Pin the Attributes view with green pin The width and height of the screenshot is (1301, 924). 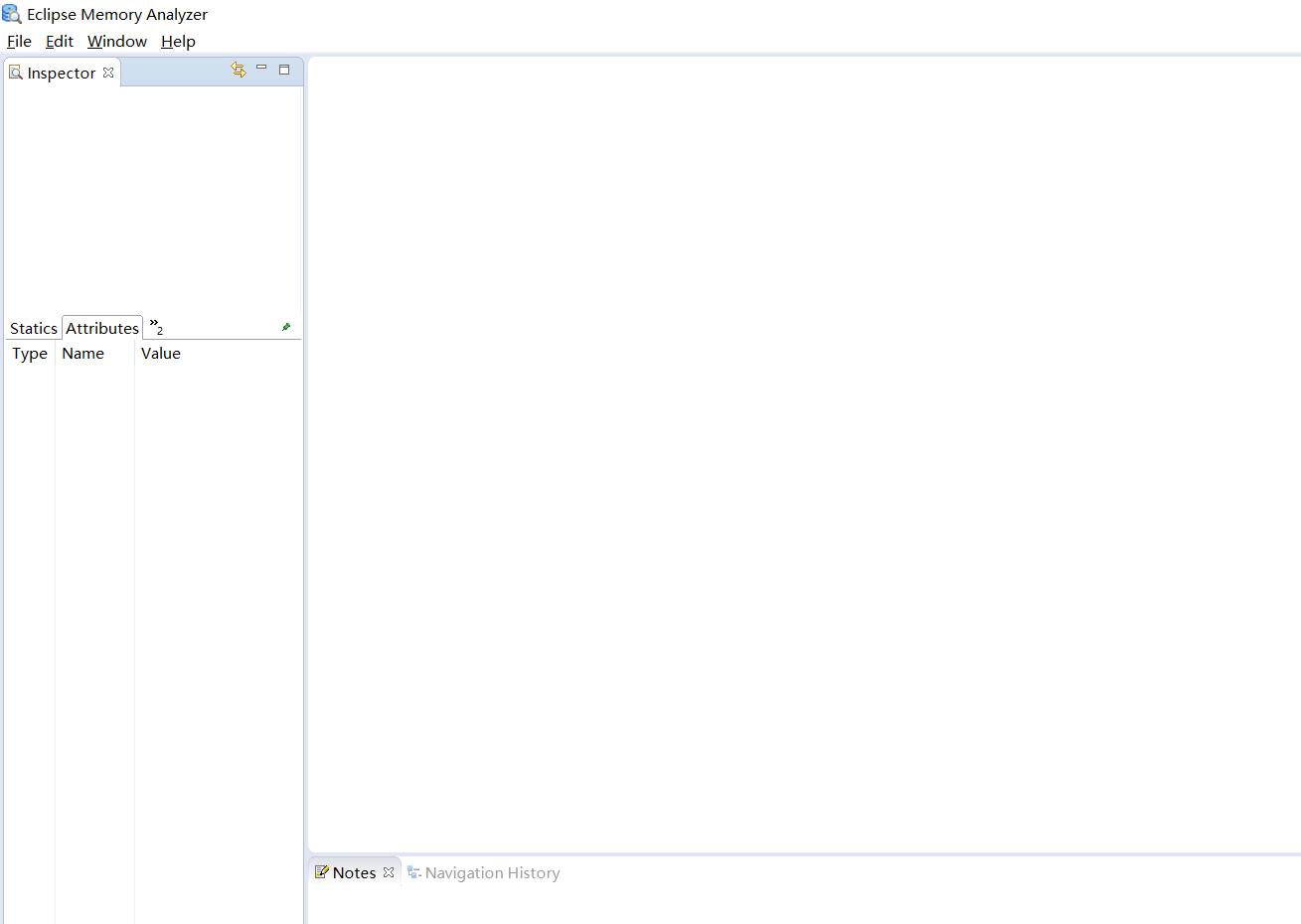(286, 326)
